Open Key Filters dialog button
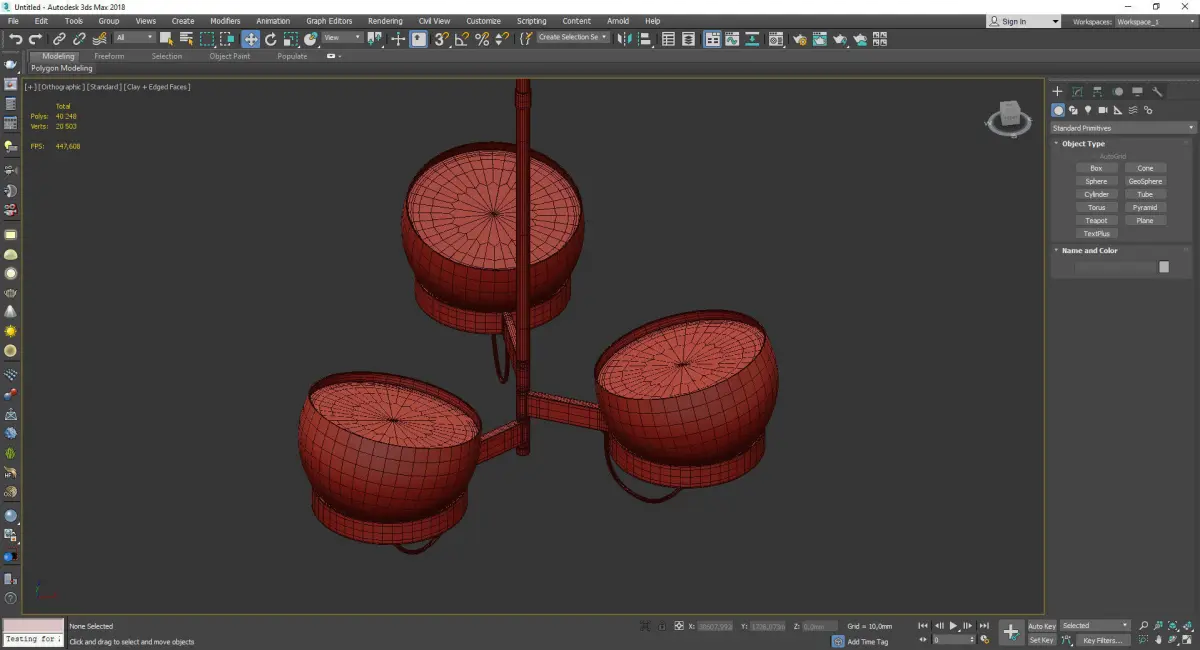The width and height of the screenshot is (1200, 650). (1102, 640)
